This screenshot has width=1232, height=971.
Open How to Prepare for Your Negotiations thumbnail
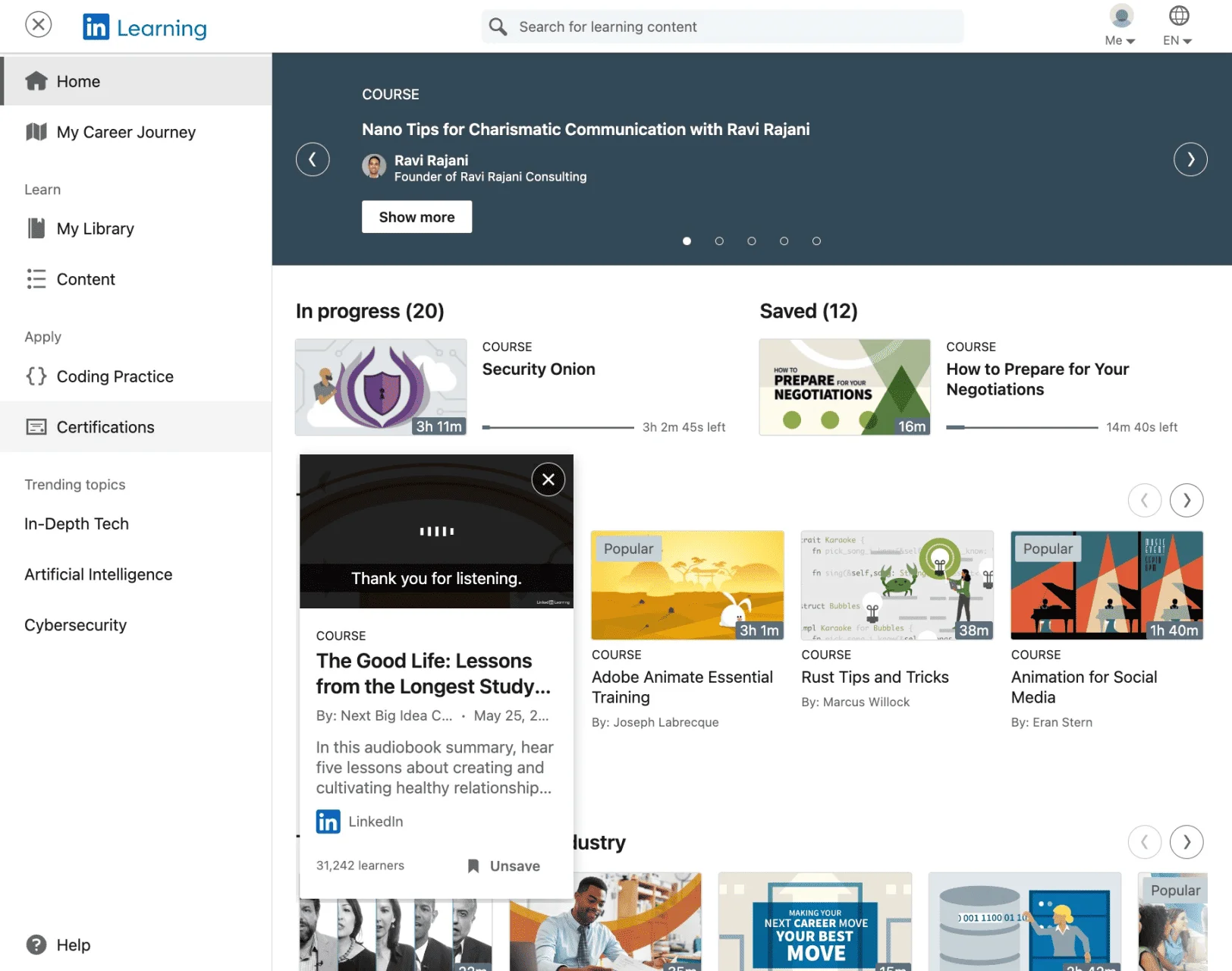coord(845,387)
